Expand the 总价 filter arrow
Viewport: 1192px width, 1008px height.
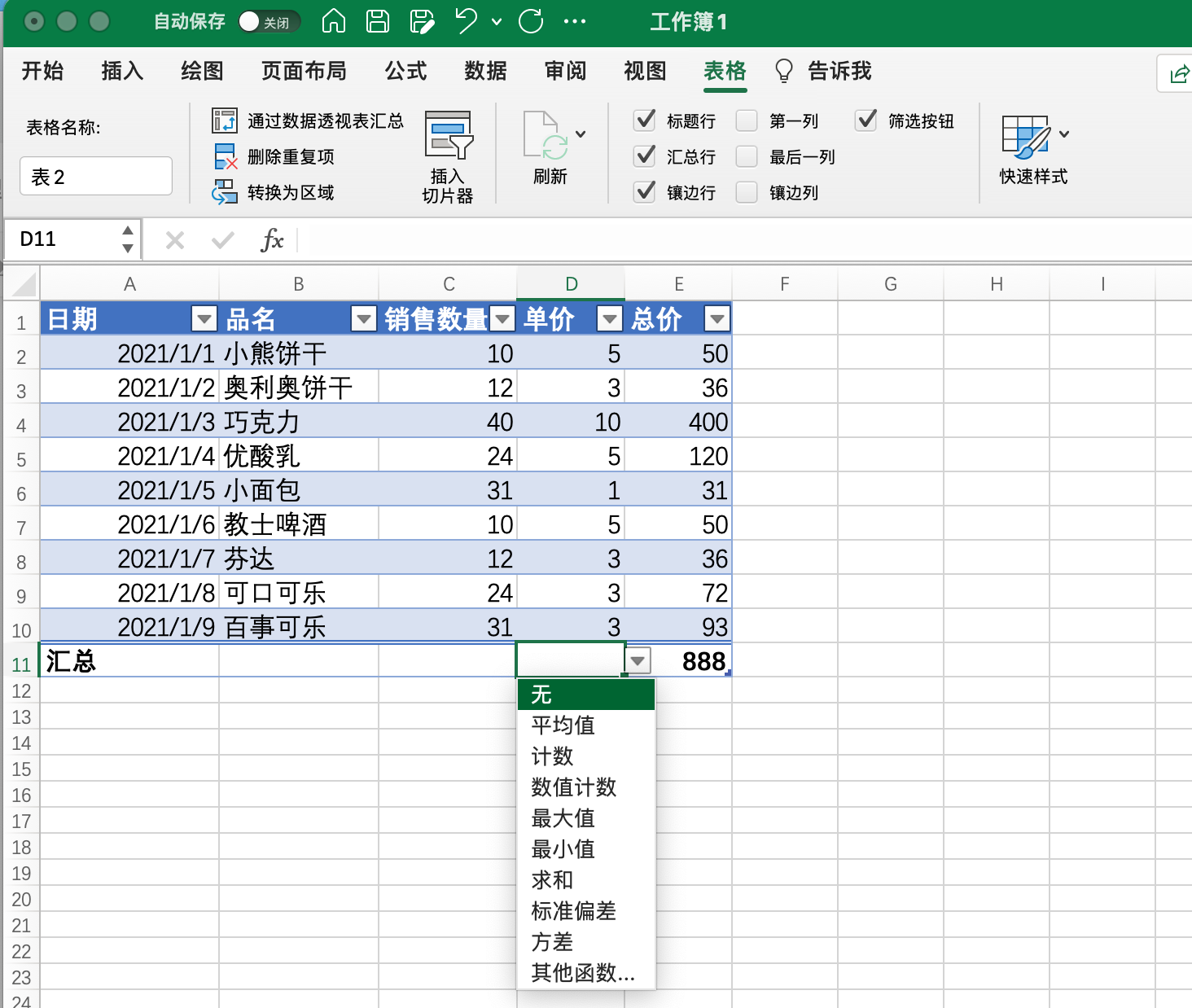pyautogui.click(x=717, y=318)
